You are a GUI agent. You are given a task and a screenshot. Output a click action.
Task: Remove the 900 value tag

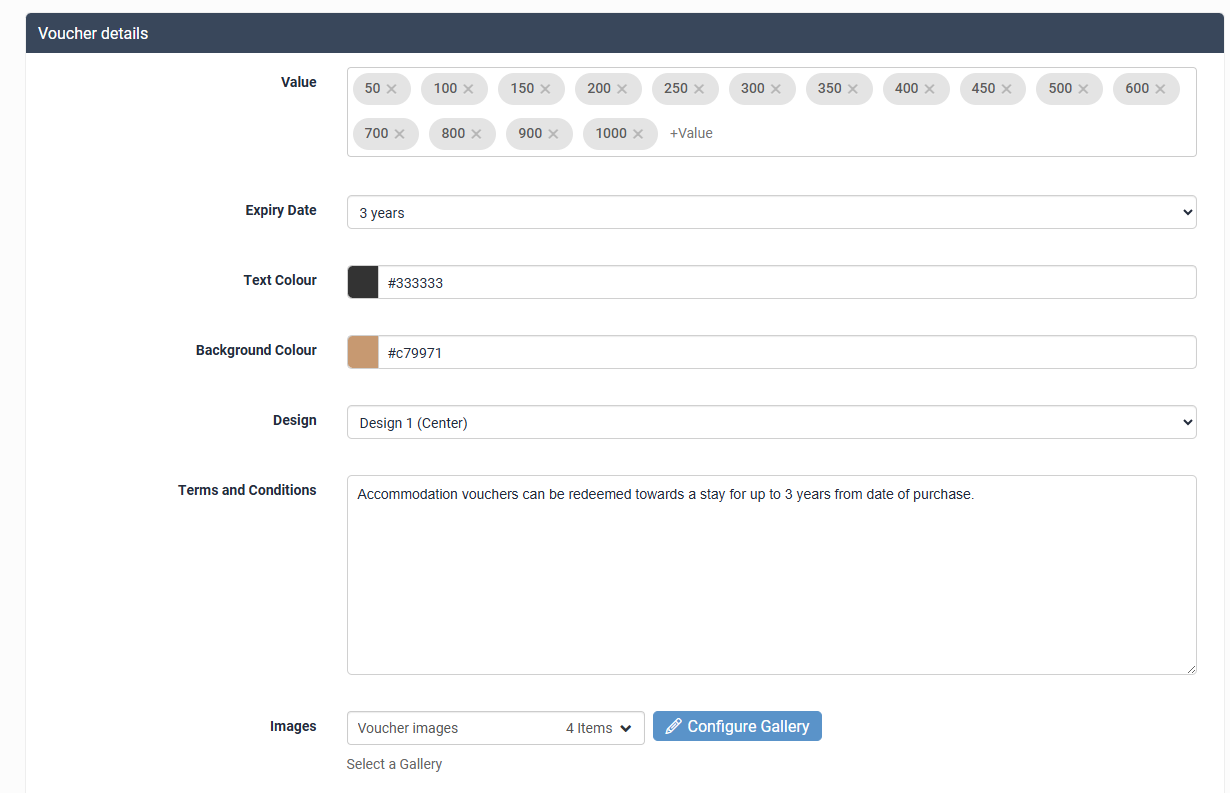coord(553,134)
